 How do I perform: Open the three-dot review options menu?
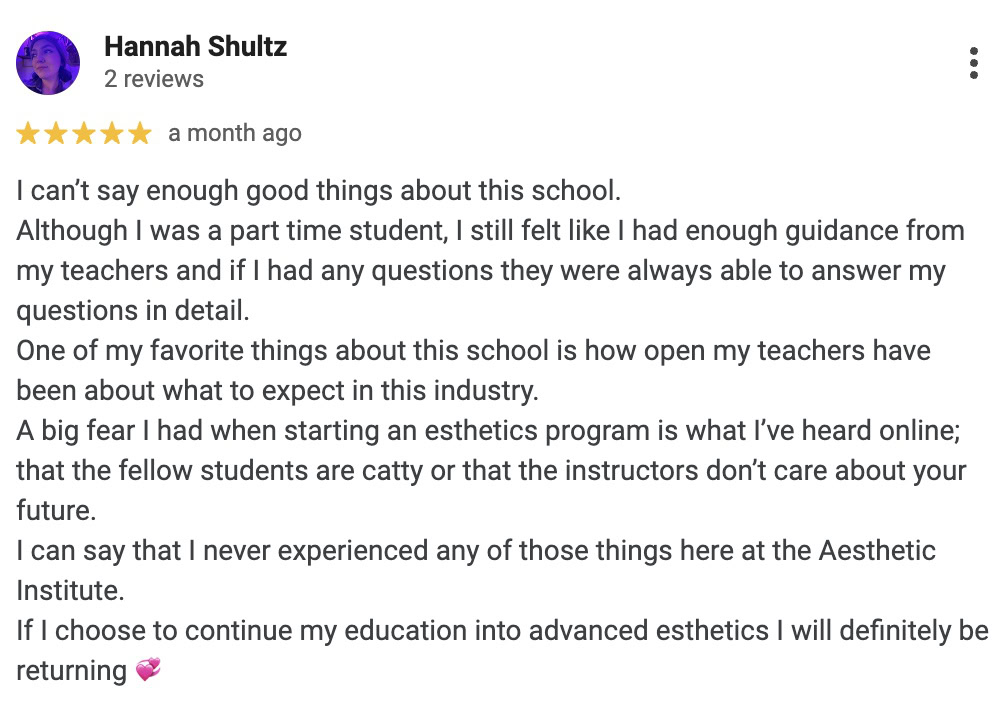point(973,63)
